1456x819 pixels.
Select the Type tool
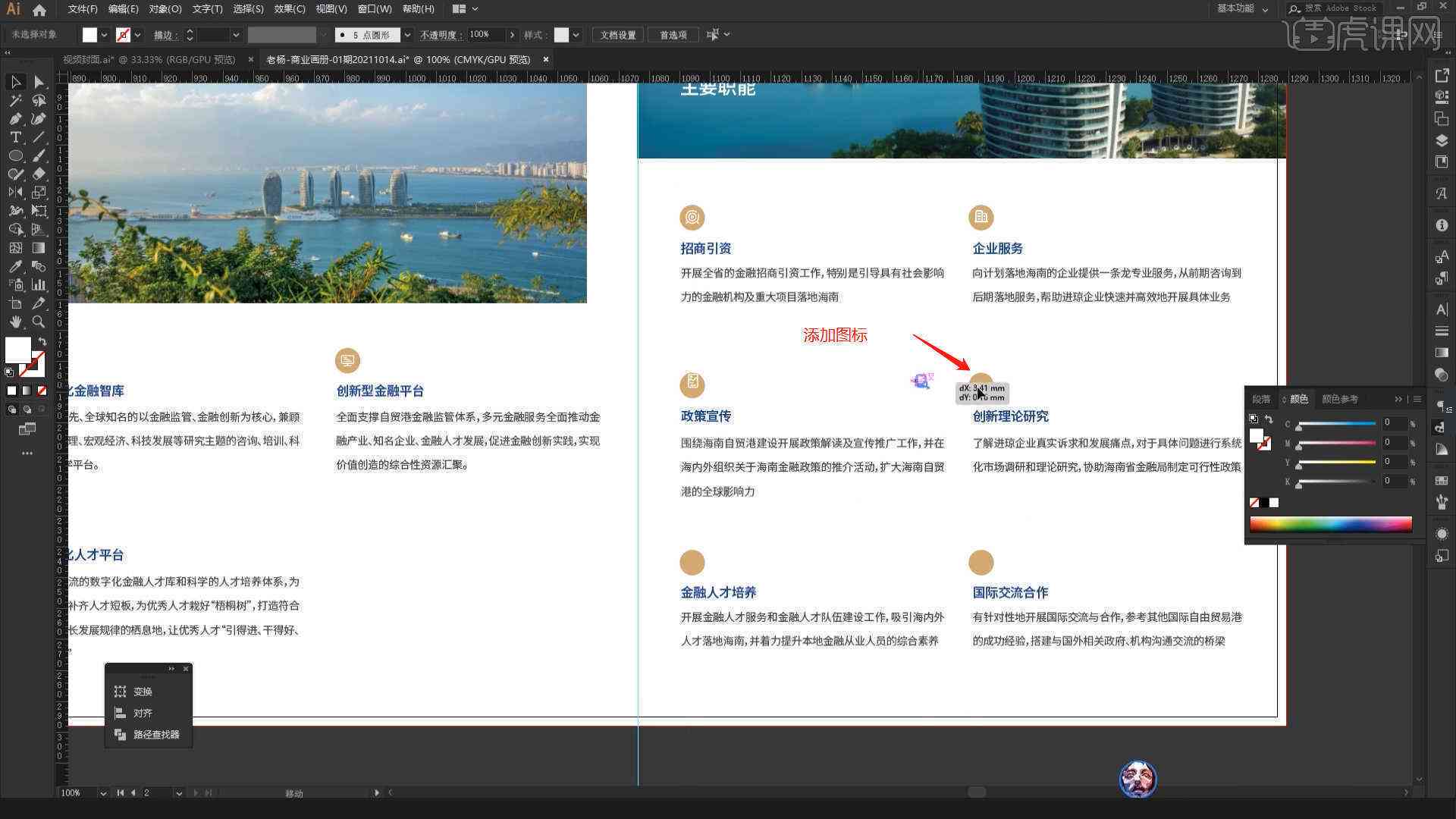click(x=15, y=137)
